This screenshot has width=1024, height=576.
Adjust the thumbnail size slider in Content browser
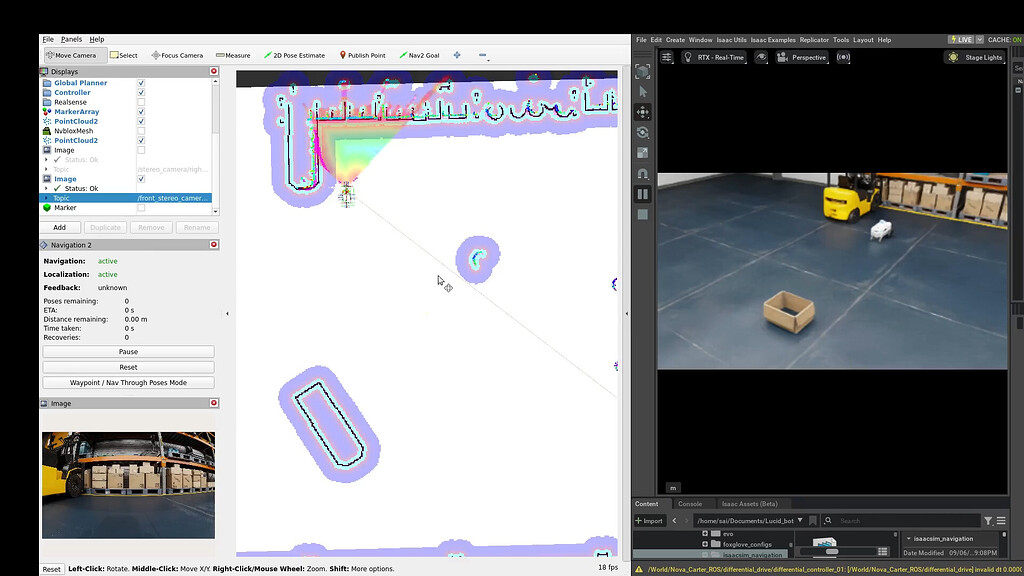pyautogui.click(x=833, y=551)
